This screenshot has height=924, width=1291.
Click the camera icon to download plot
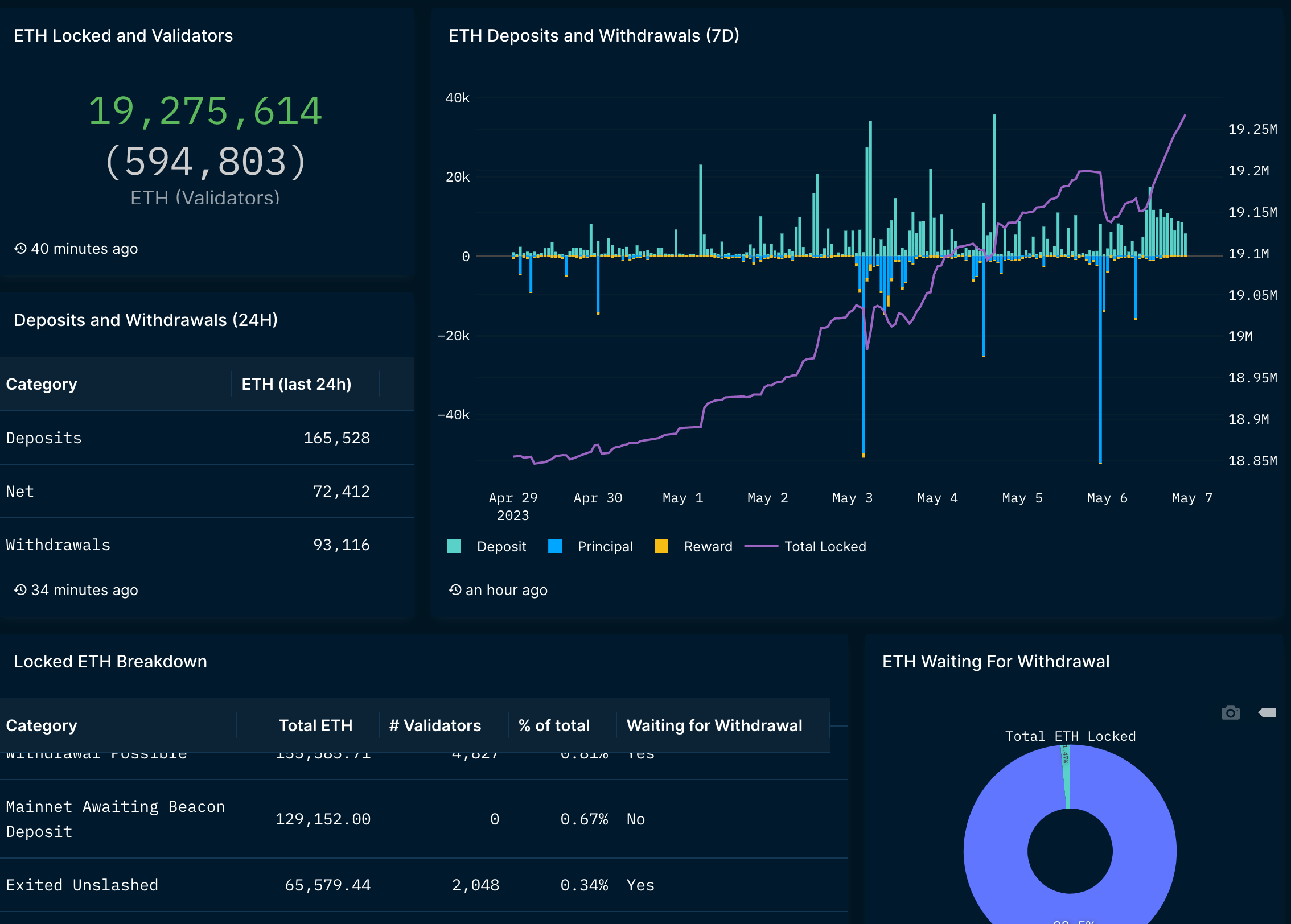(1230, 712)
